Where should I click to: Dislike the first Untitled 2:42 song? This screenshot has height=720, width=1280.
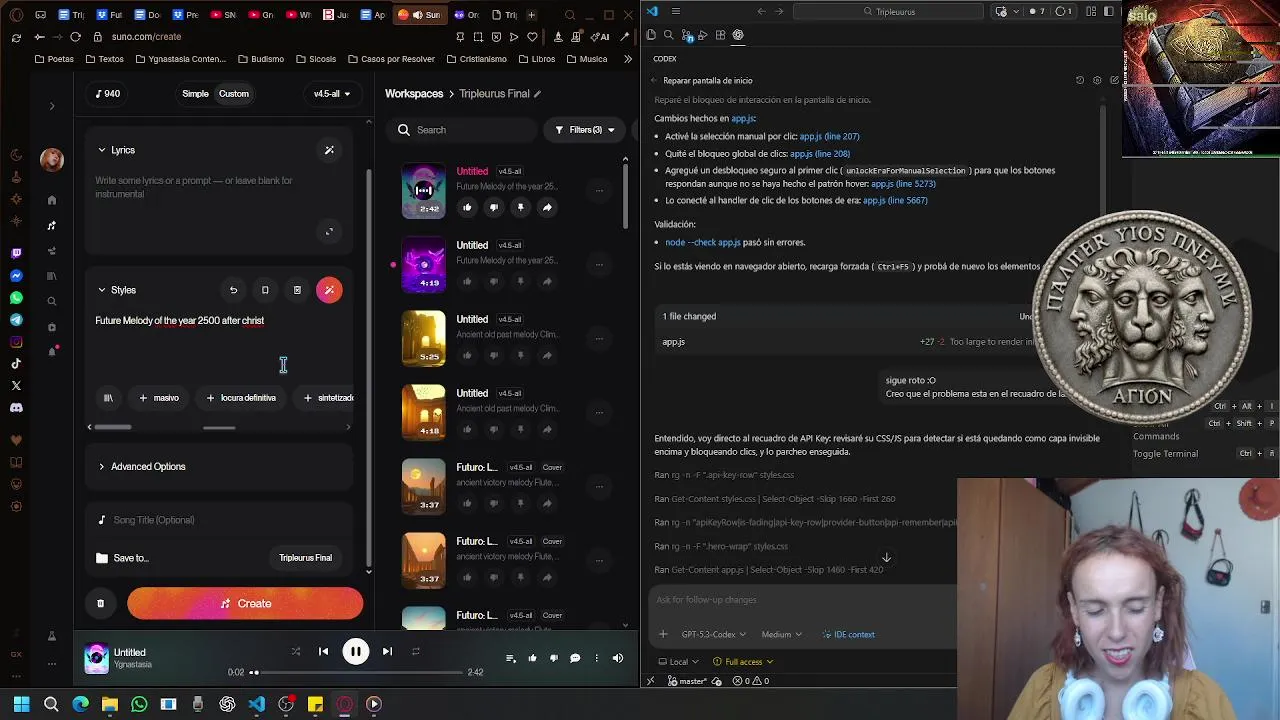tap(493, 208)
